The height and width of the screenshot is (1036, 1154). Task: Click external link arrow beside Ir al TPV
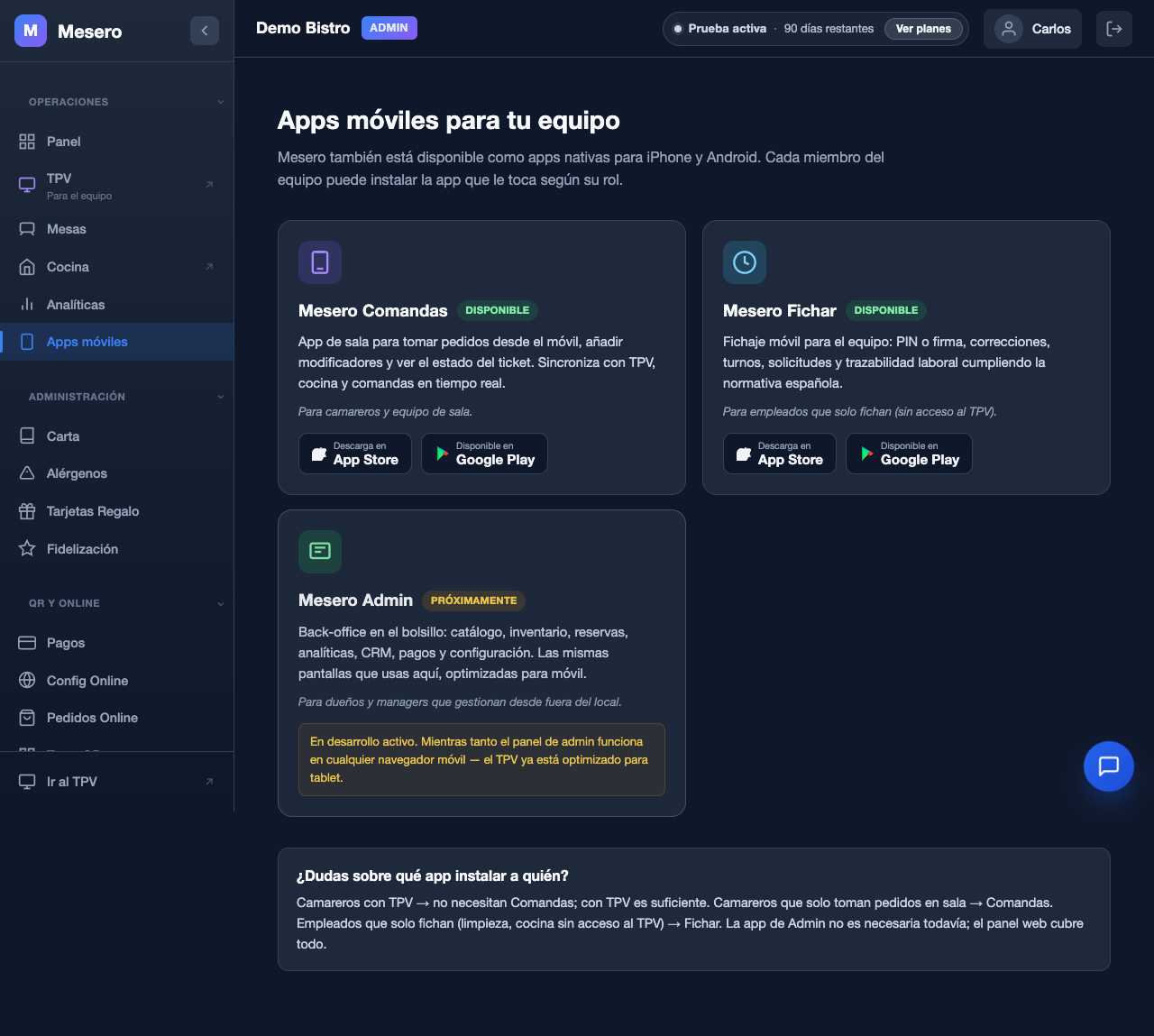pyautogui.click(x=209, y=782)
